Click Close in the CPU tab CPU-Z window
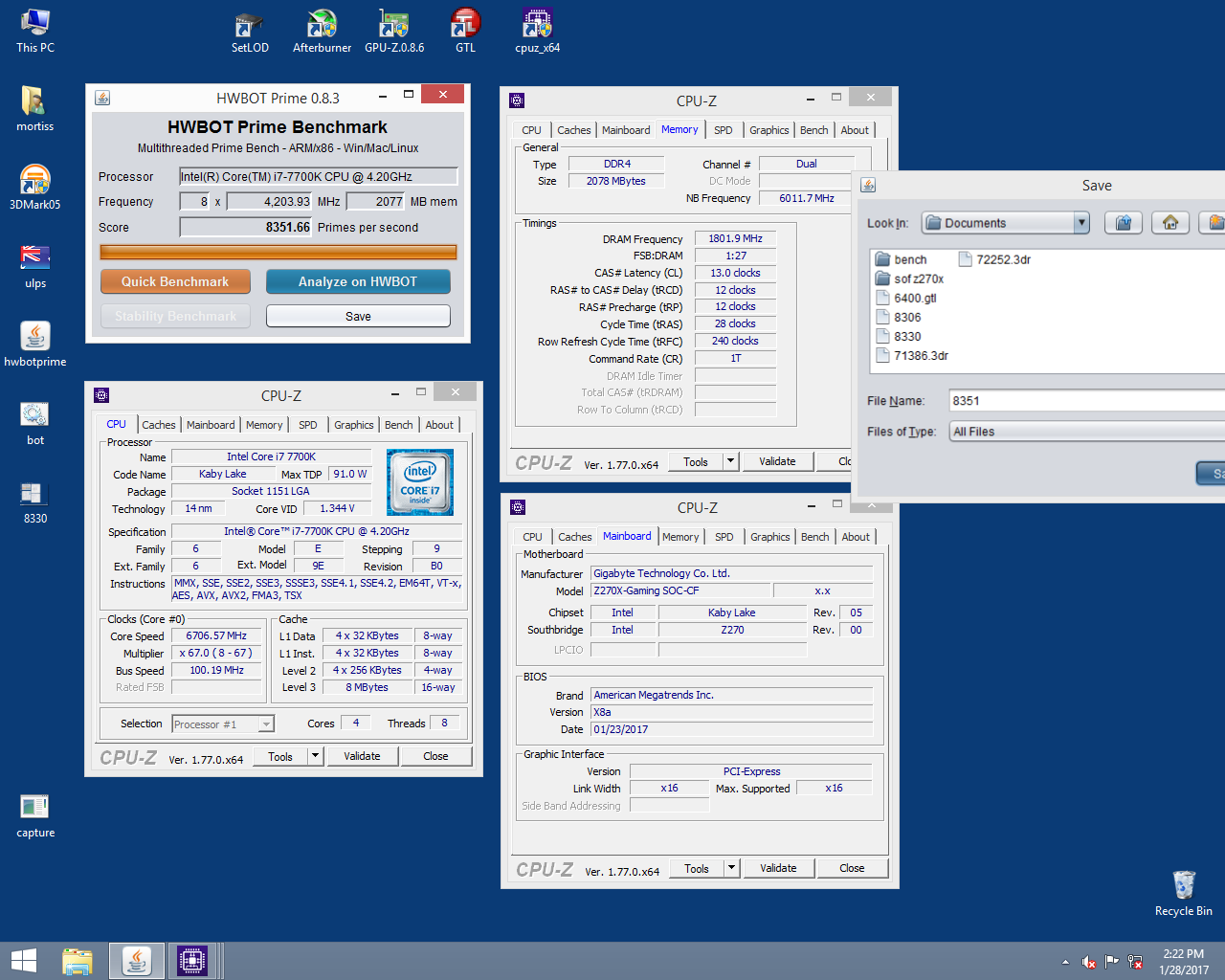1225x980 pixels. pyautogui.click(x=435, y=756)
